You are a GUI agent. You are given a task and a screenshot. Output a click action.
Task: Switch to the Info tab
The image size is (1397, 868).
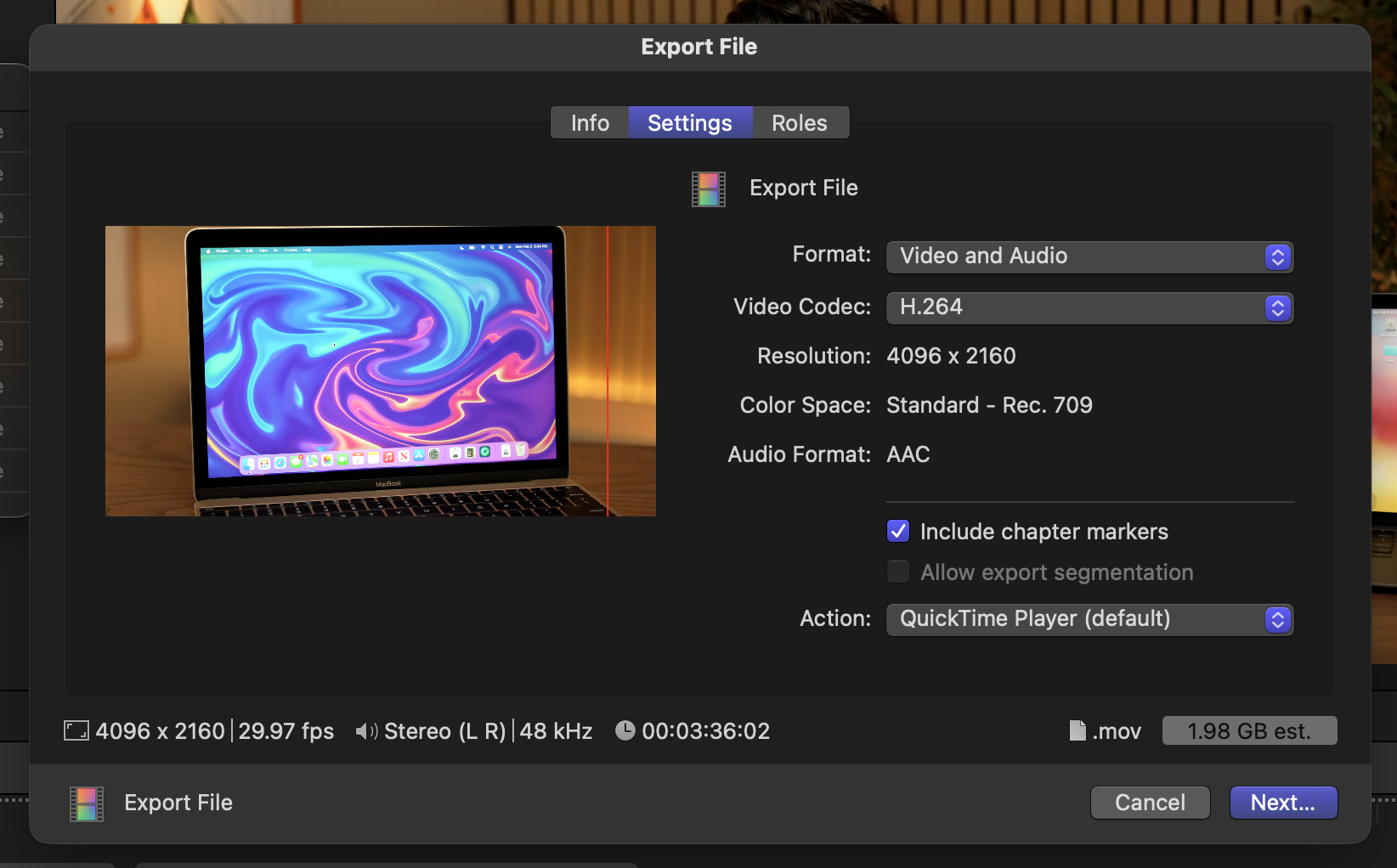(590, 123)
